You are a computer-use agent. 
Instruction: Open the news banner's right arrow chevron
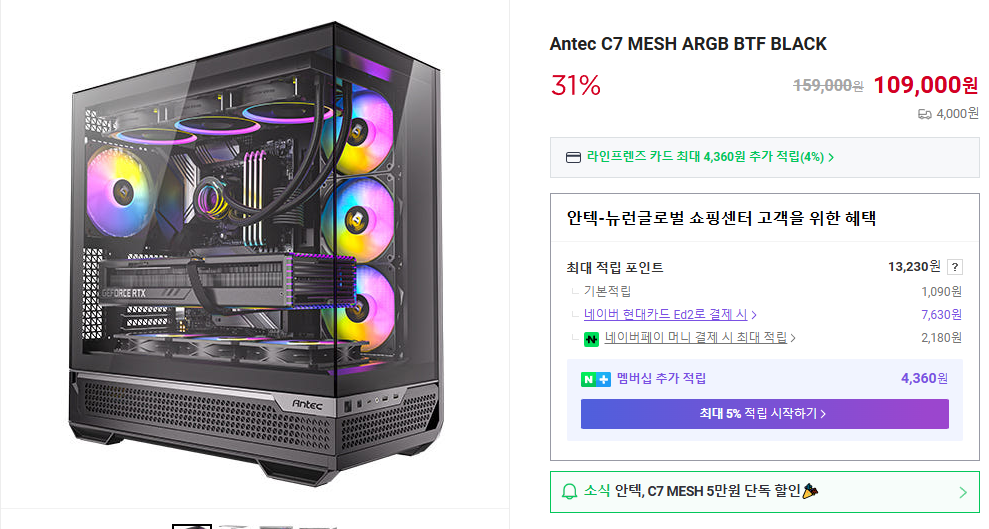[x=962, y=492]
